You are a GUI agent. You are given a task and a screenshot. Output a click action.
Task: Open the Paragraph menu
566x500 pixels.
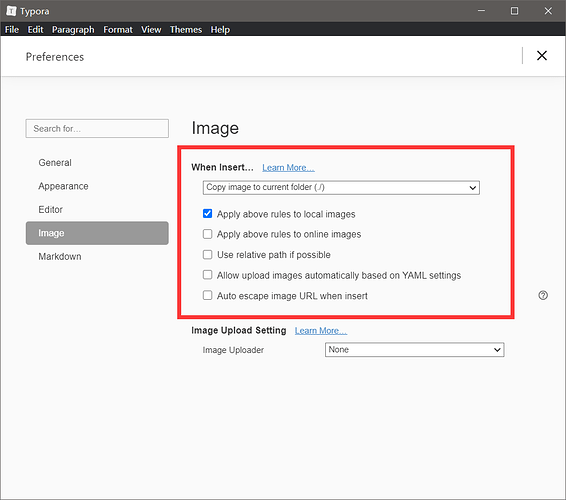(x=73, y=30)
